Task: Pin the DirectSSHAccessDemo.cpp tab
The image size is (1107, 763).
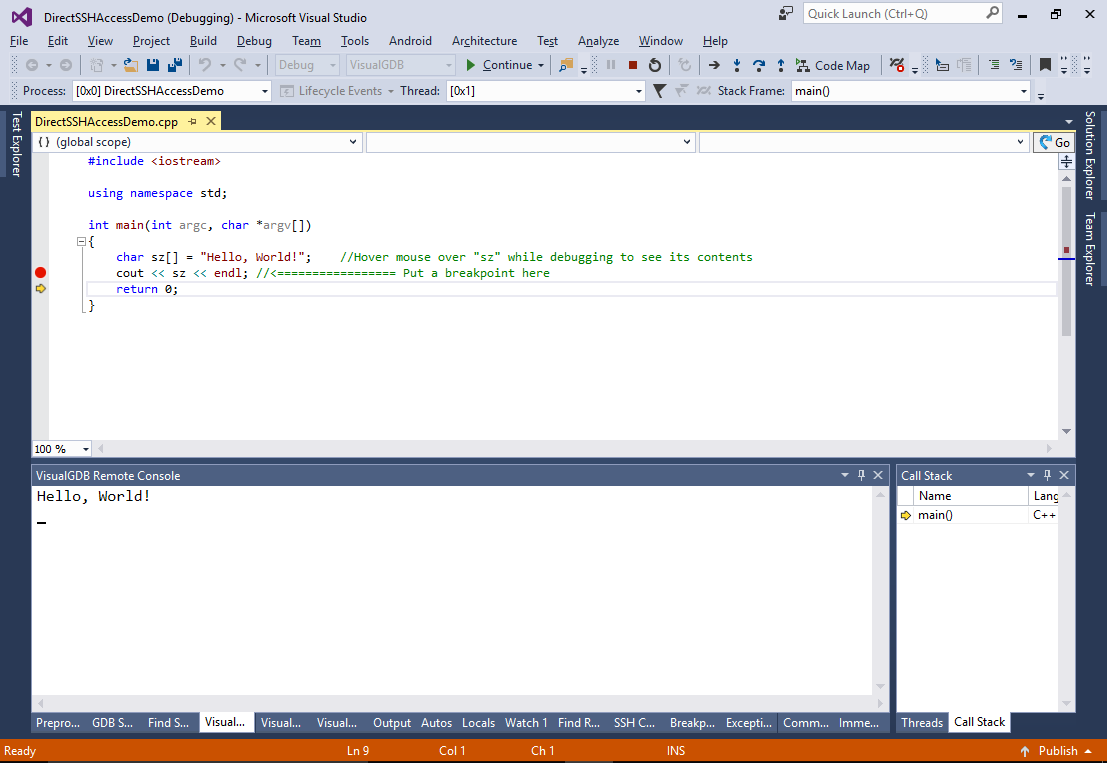Action: click(192, 121)
